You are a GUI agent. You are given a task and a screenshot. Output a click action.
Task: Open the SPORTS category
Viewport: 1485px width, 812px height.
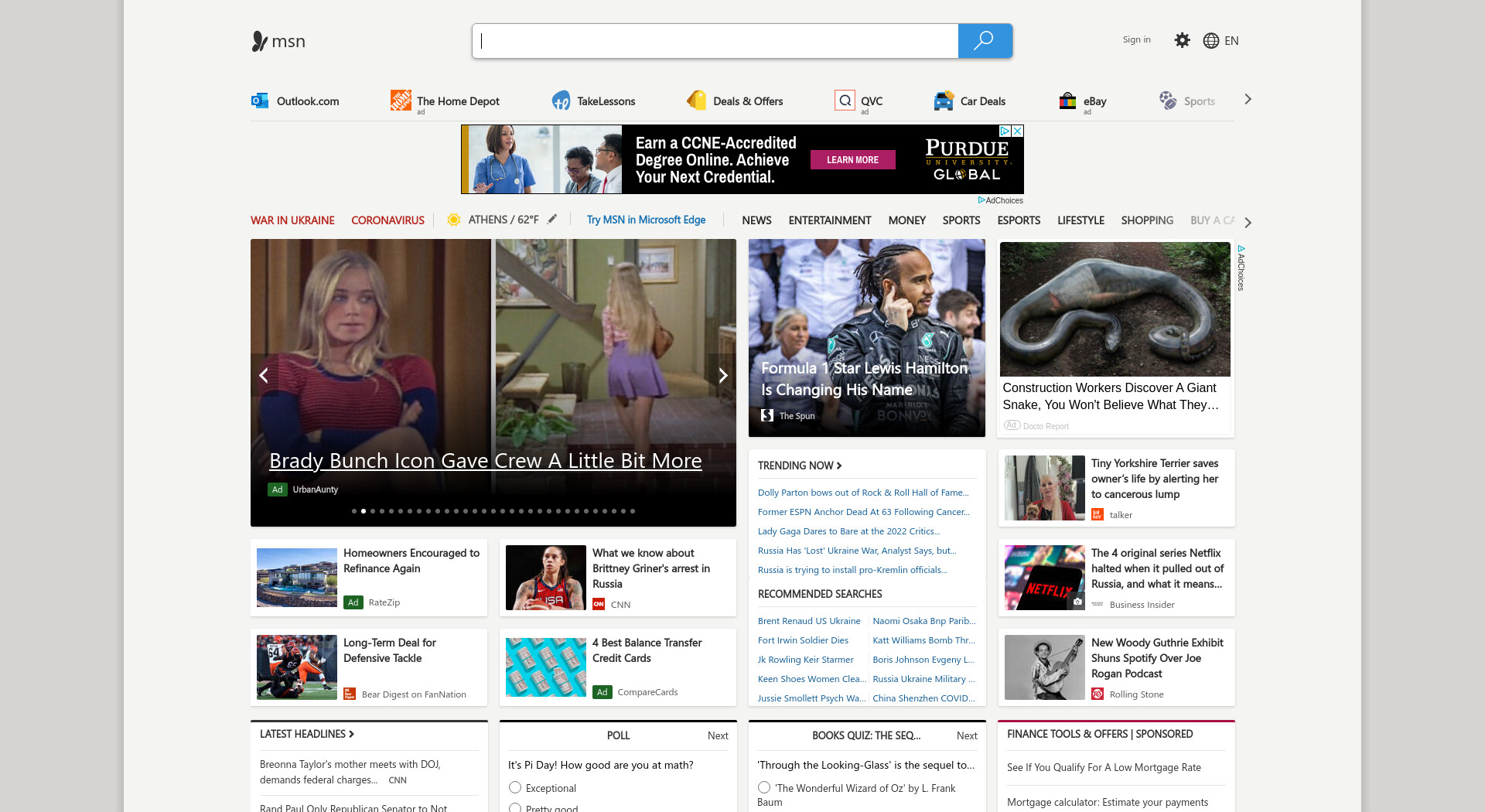click(961, 220)
